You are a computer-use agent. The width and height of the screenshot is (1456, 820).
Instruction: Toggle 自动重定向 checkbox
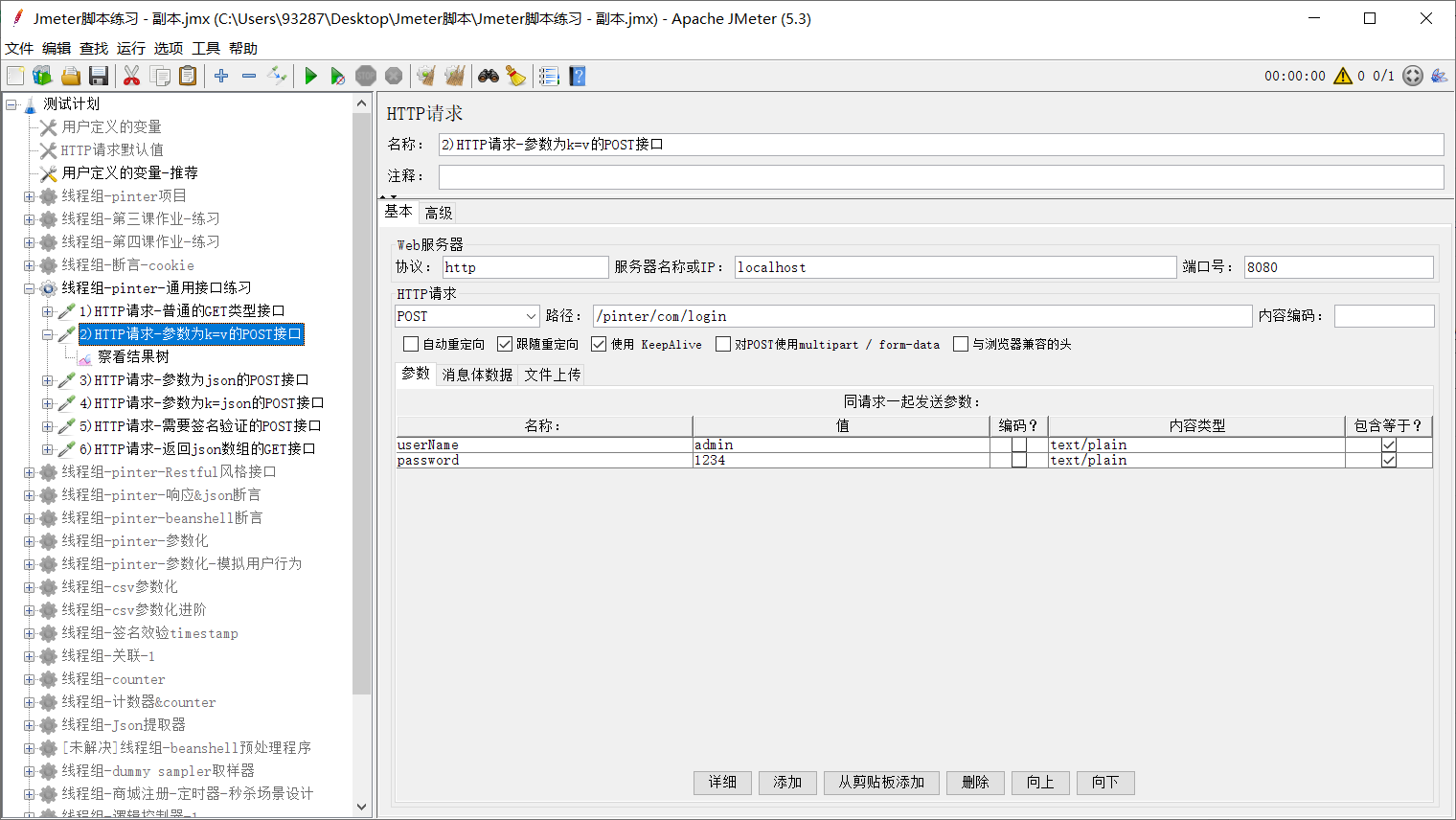(411, 344)
